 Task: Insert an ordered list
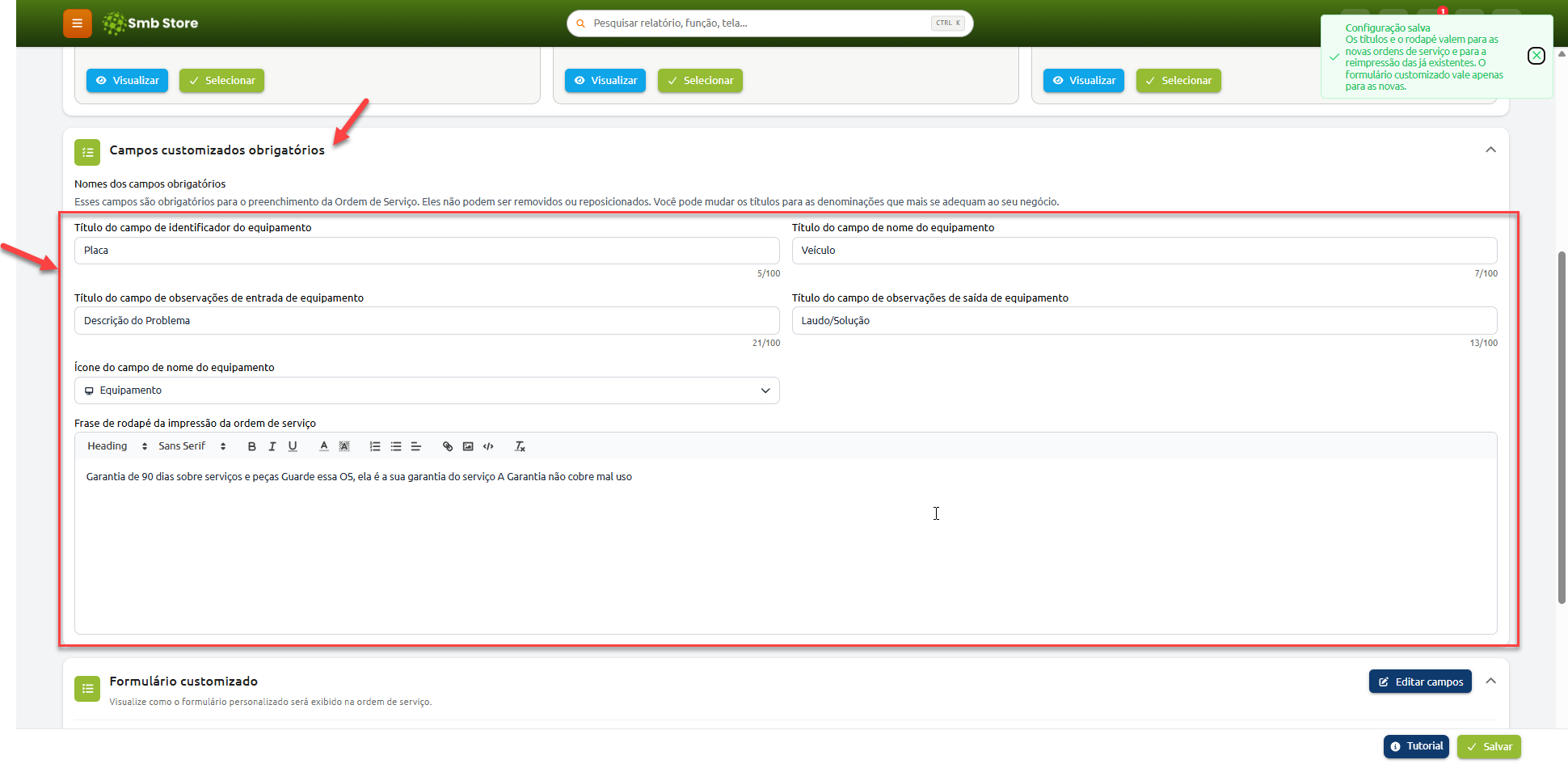(375, 446)
